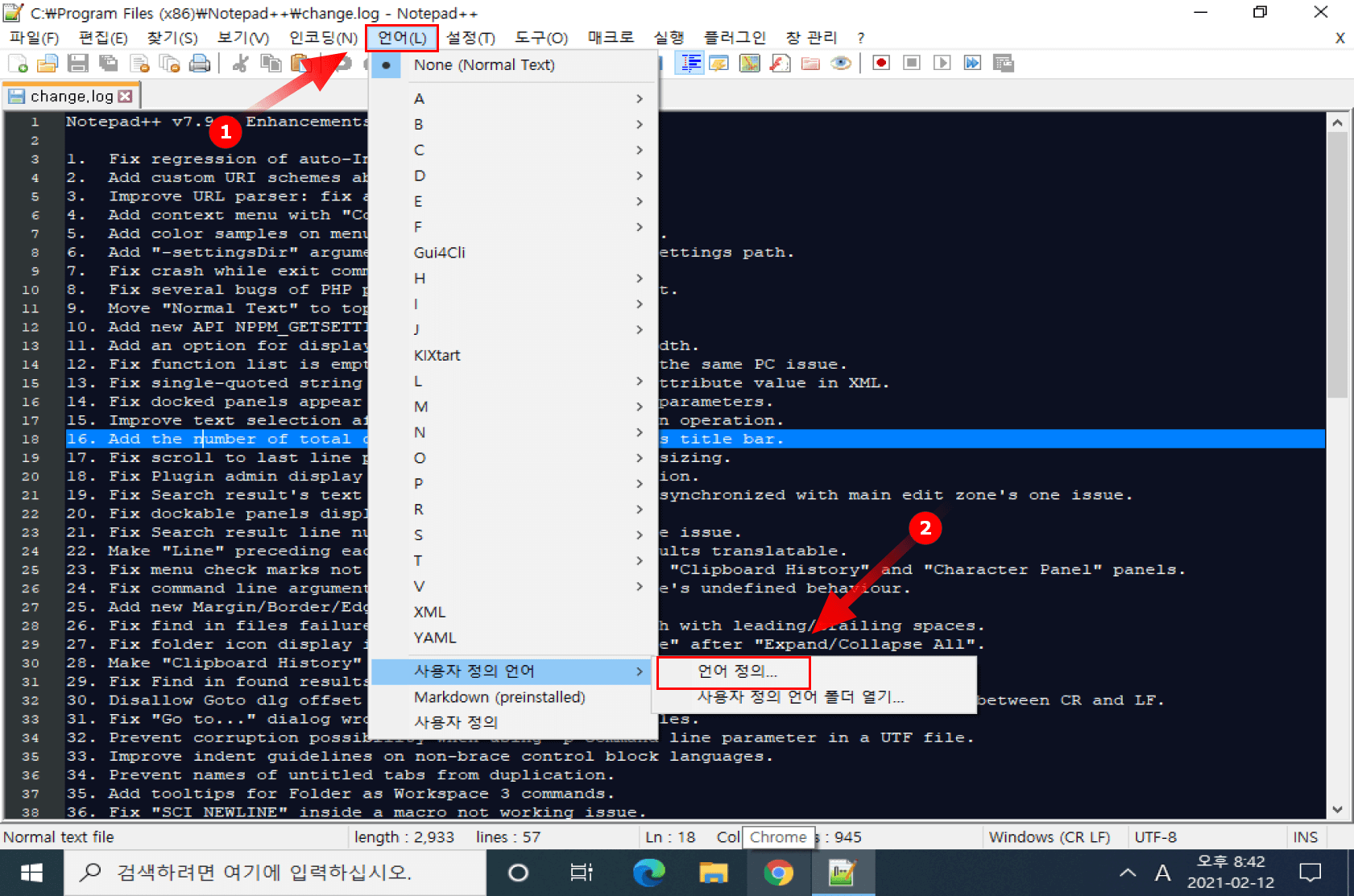This screenshot has height=896, width=1354.
Task: Open Cortana circle on the taskbar
Action: click(519, 873)
